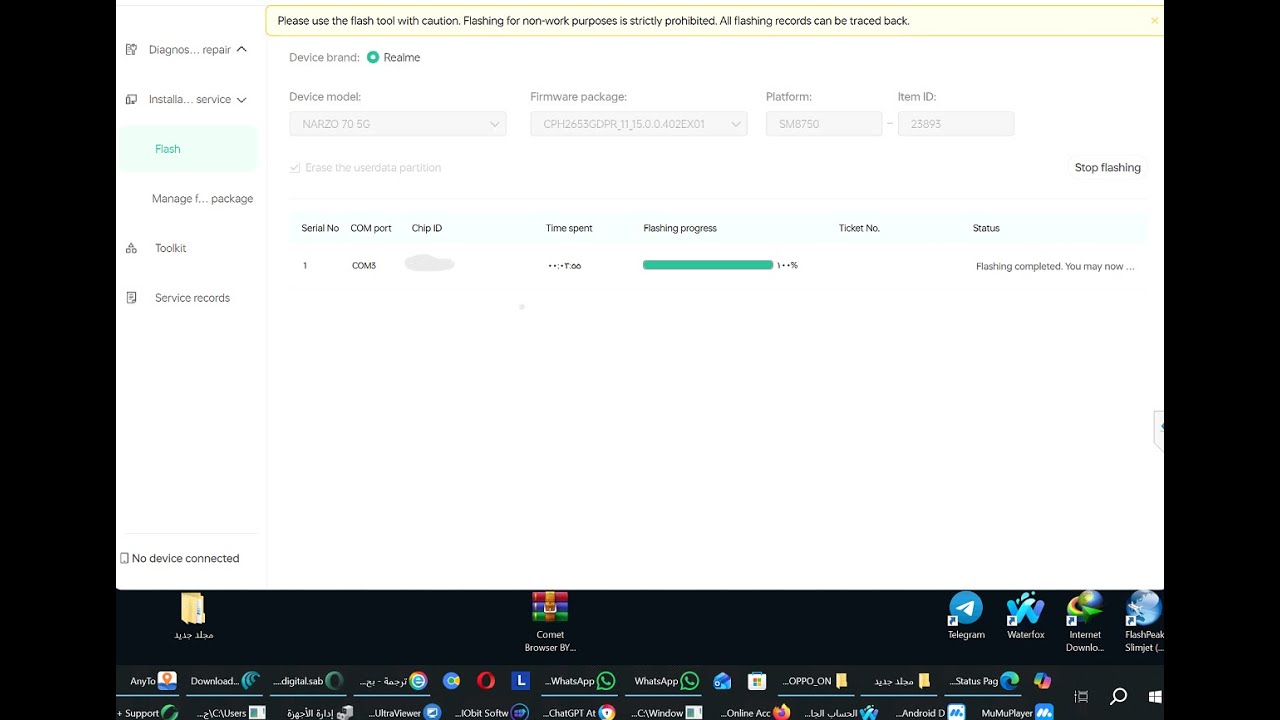Switch to Online Acc Firefox window in taskbar
1280x720 pixels.
[x=755, y=713]
